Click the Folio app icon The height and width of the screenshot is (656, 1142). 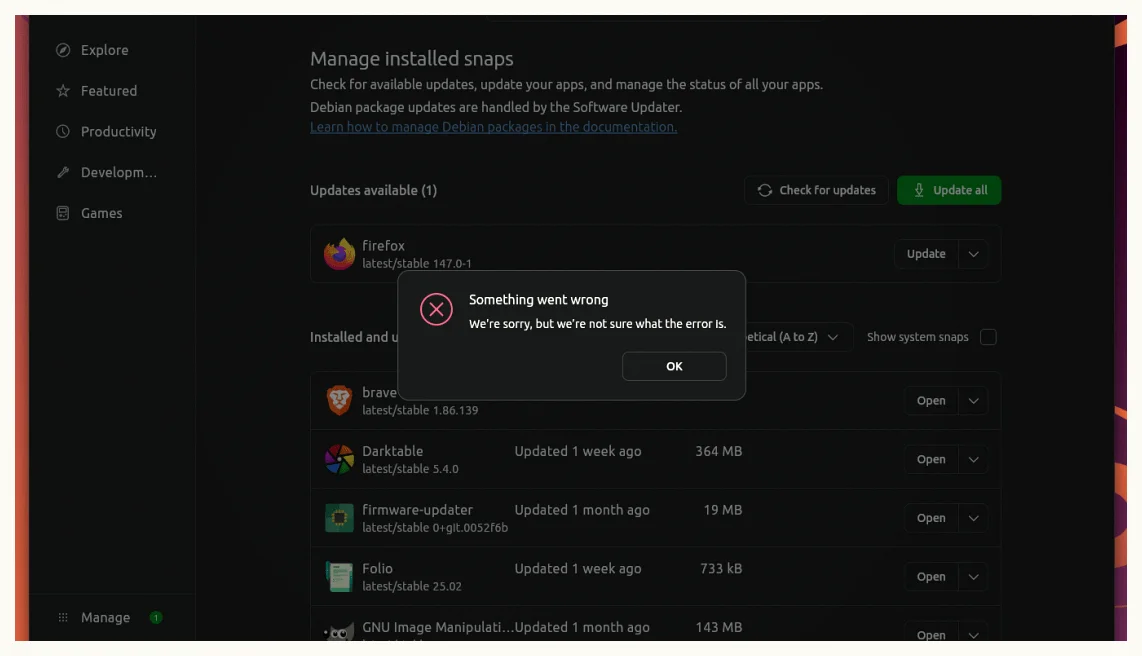coord(339,577)
